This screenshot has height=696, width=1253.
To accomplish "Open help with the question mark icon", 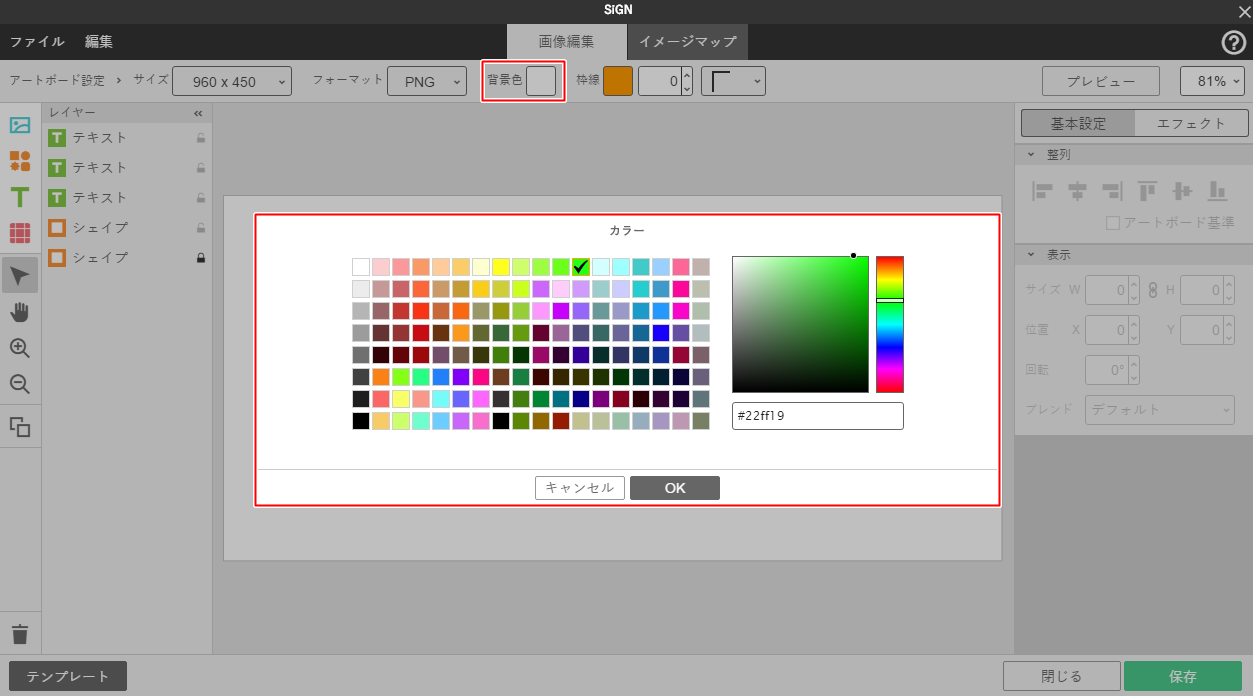I will point(1234,42).
